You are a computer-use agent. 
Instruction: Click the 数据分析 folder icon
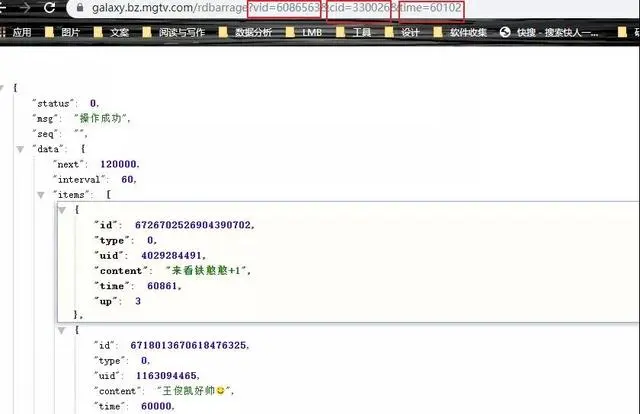click(223, 32)
